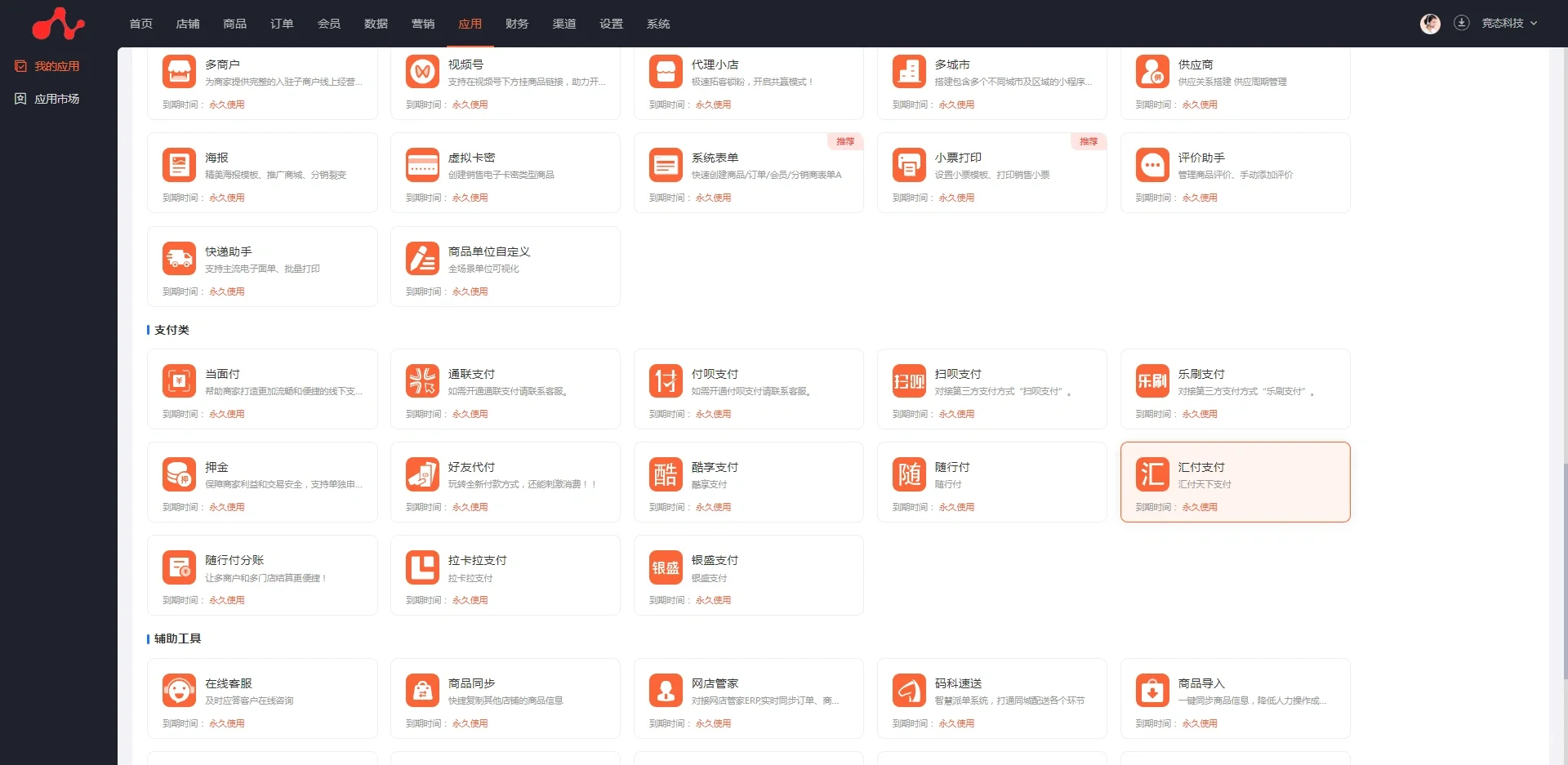1568x765 pixels.
Task: Click the 商品导入 icon
Action: pos(1152,691)
